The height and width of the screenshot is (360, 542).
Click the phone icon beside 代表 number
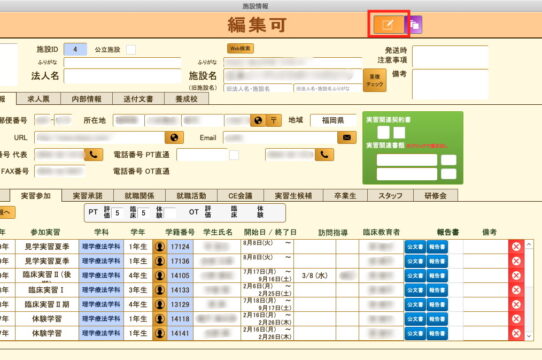click(x=93, y=155)
